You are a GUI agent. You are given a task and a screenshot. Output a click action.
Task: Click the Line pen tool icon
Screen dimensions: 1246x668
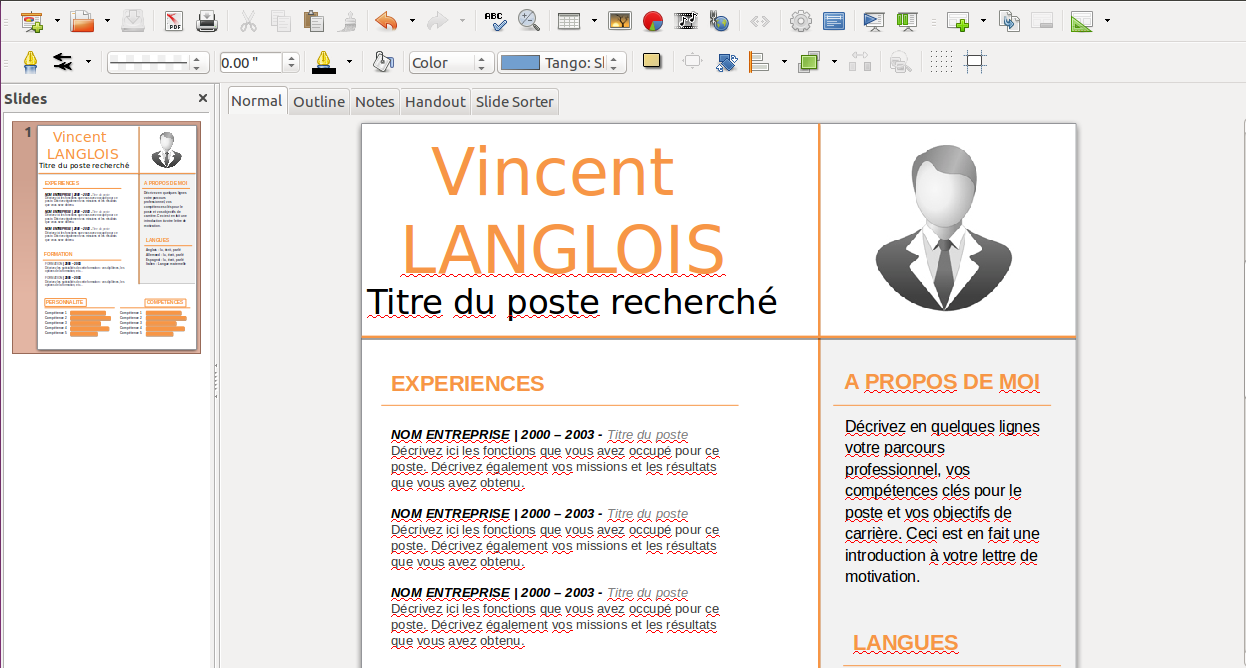pos(31,62)
